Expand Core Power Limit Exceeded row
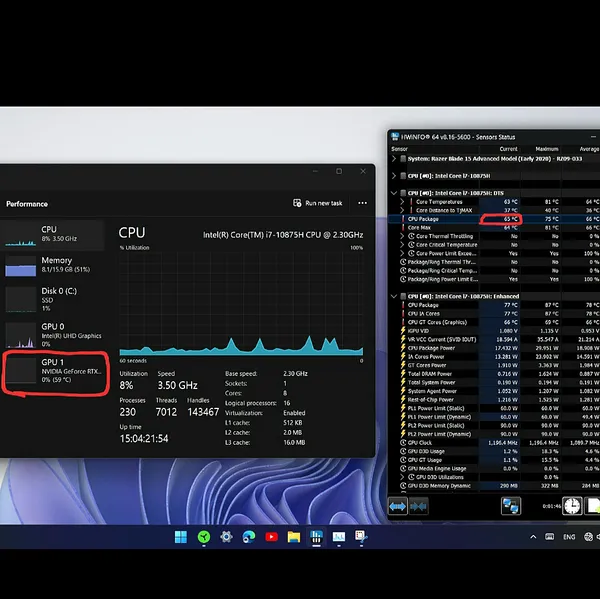Viewport: 600px width, 599px height. [x=402, y=253]
